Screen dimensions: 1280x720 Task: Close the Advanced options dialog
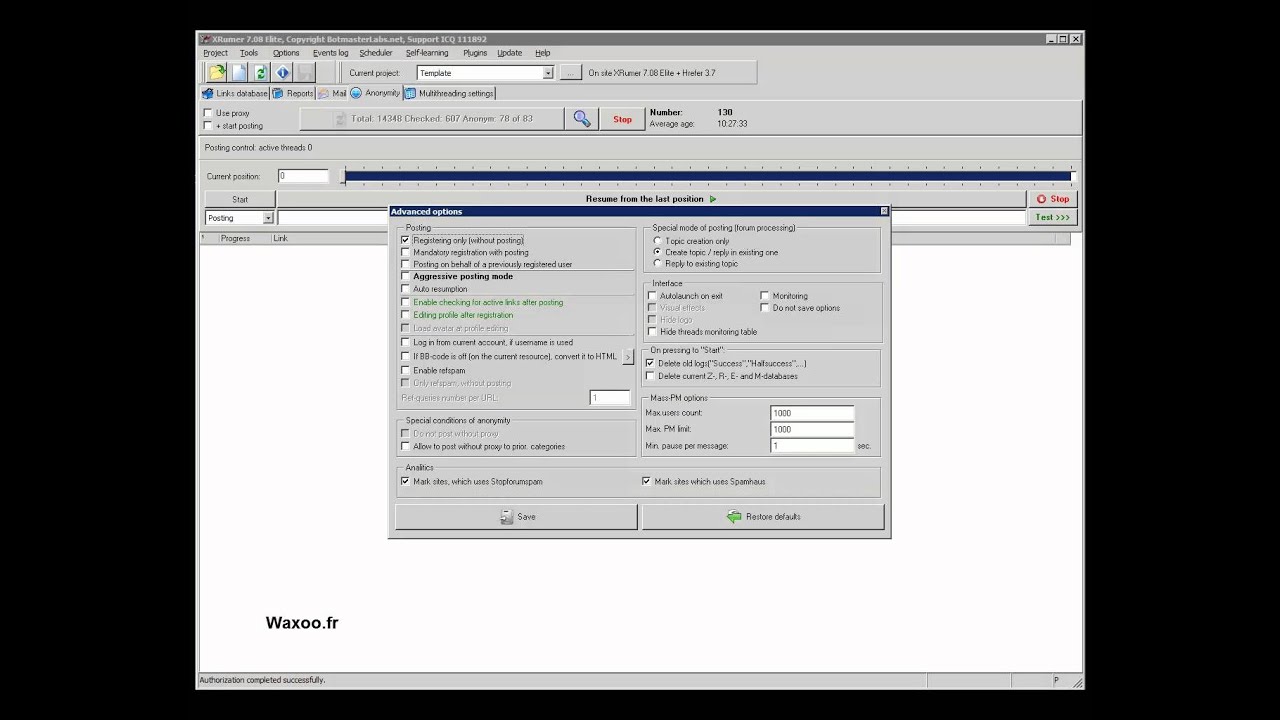coord(884,212)
